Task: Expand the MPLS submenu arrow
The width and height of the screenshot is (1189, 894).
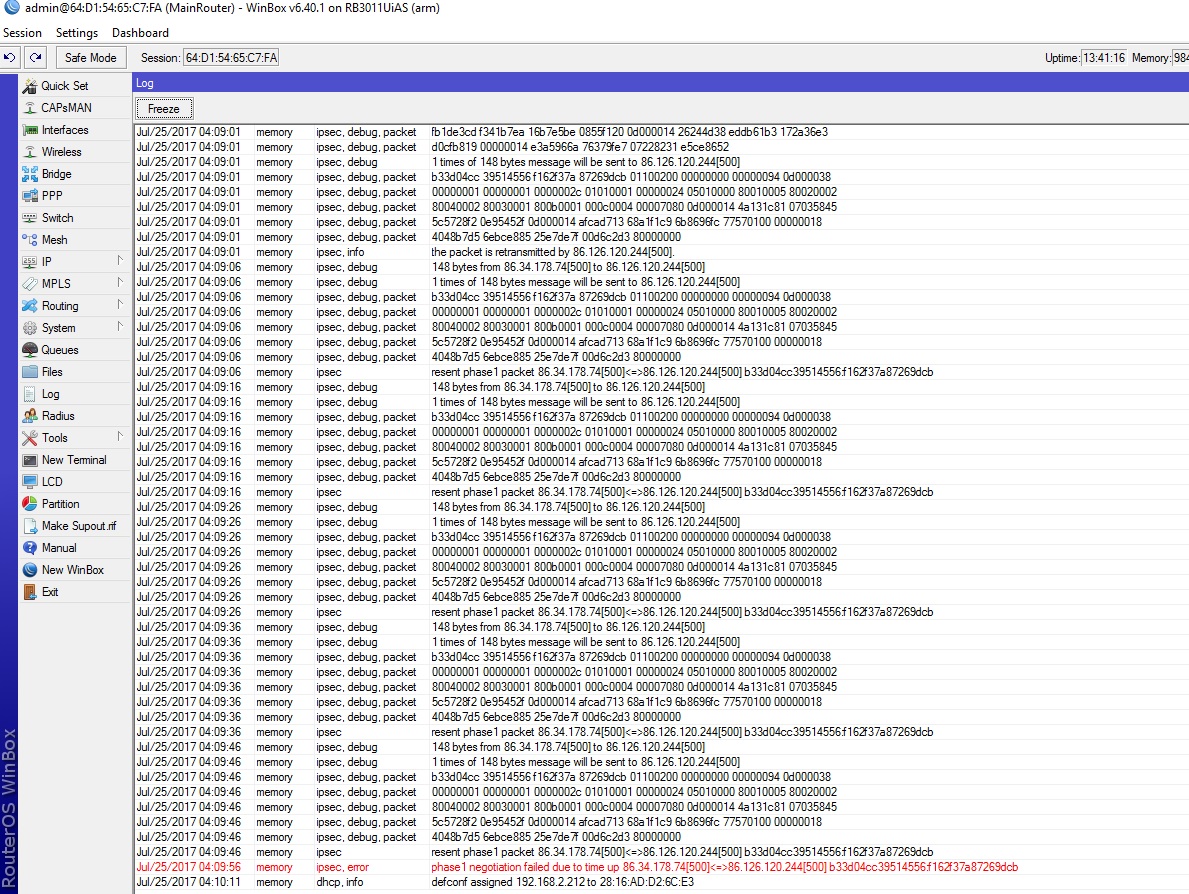Action: tap(120, 283)
